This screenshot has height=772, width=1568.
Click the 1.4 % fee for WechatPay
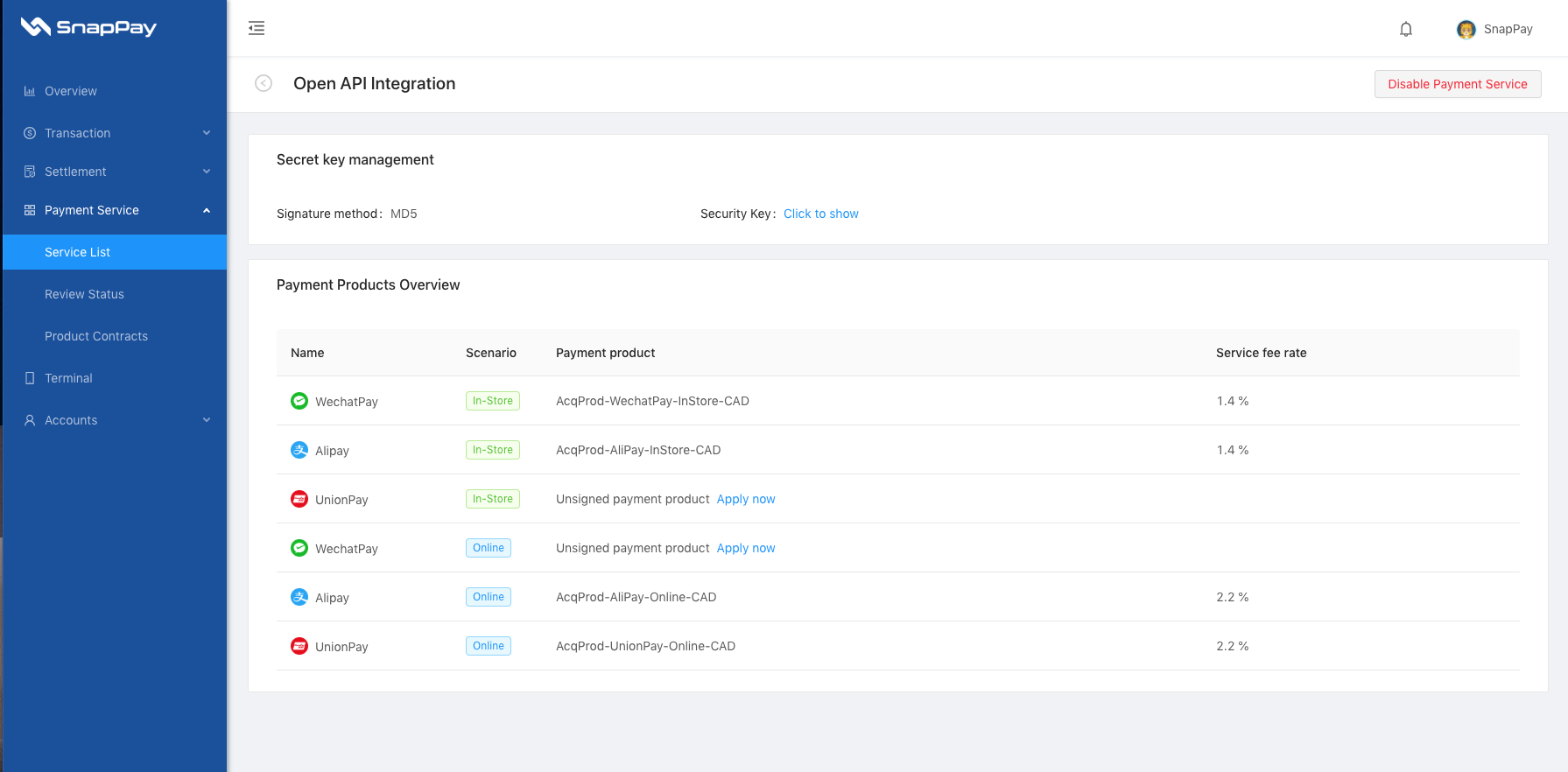(x=1233, y=401)
